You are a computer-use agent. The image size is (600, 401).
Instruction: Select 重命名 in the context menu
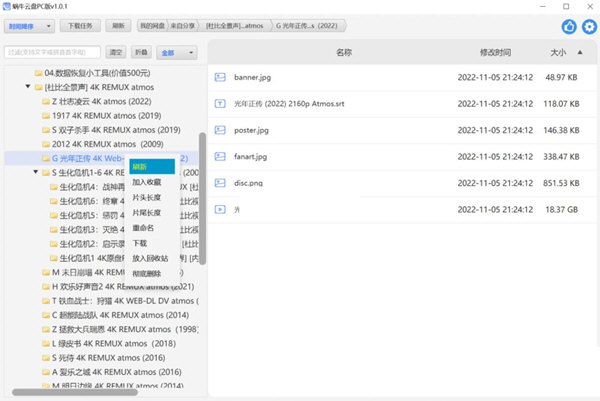[143, 228]
